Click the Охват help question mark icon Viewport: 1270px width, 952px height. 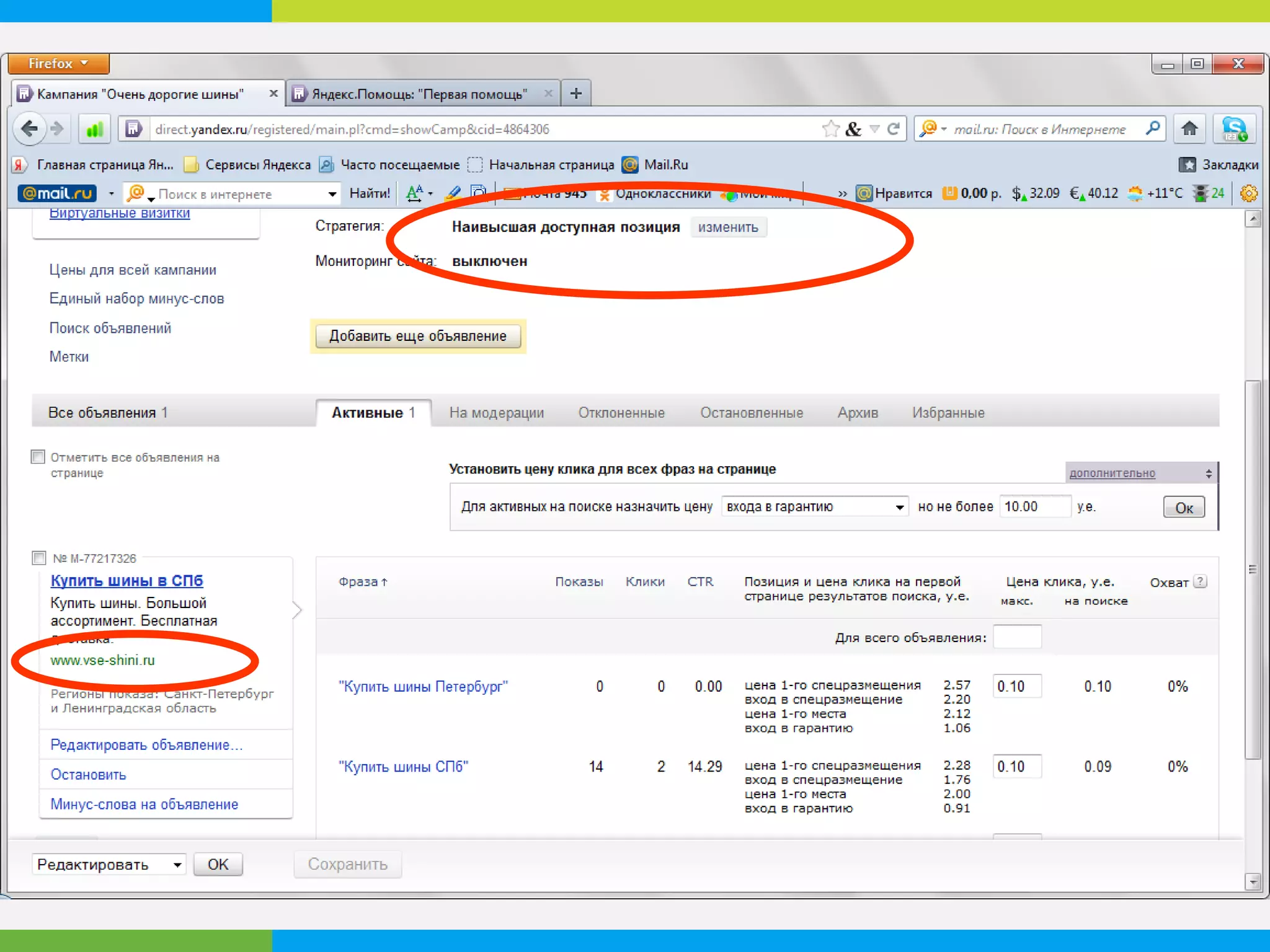1201,581
